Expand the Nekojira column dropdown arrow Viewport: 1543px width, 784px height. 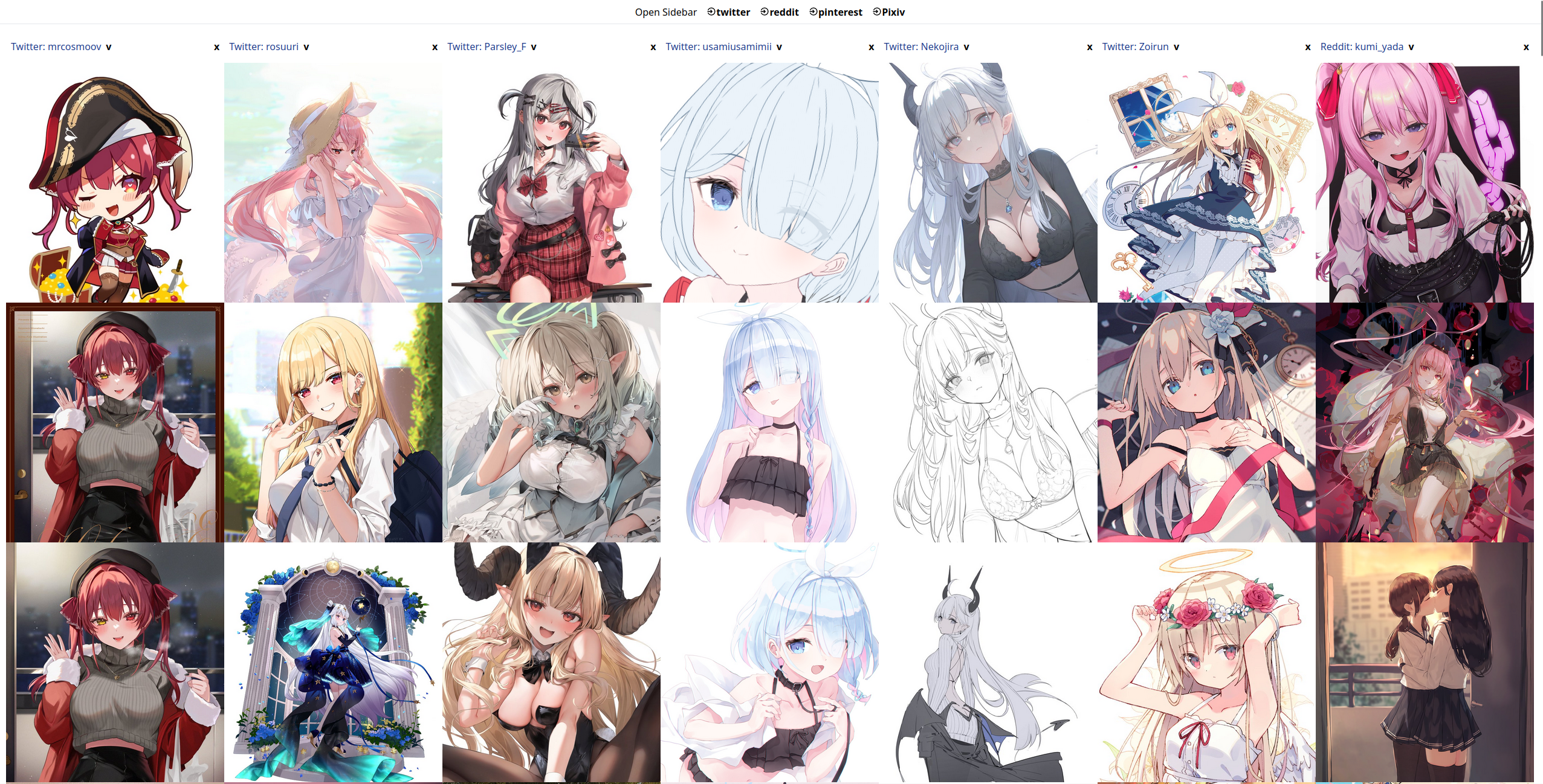point(966,47)
